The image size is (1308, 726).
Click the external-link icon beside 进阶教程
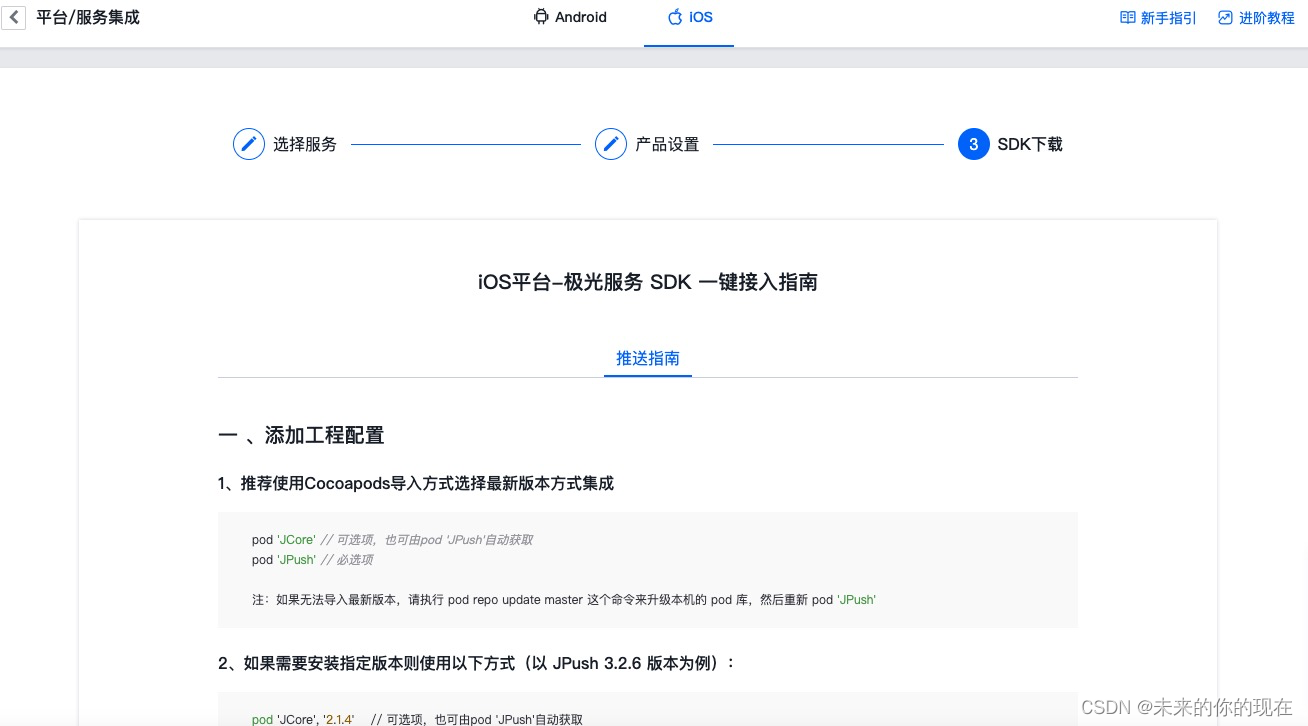coord(1223,17)
